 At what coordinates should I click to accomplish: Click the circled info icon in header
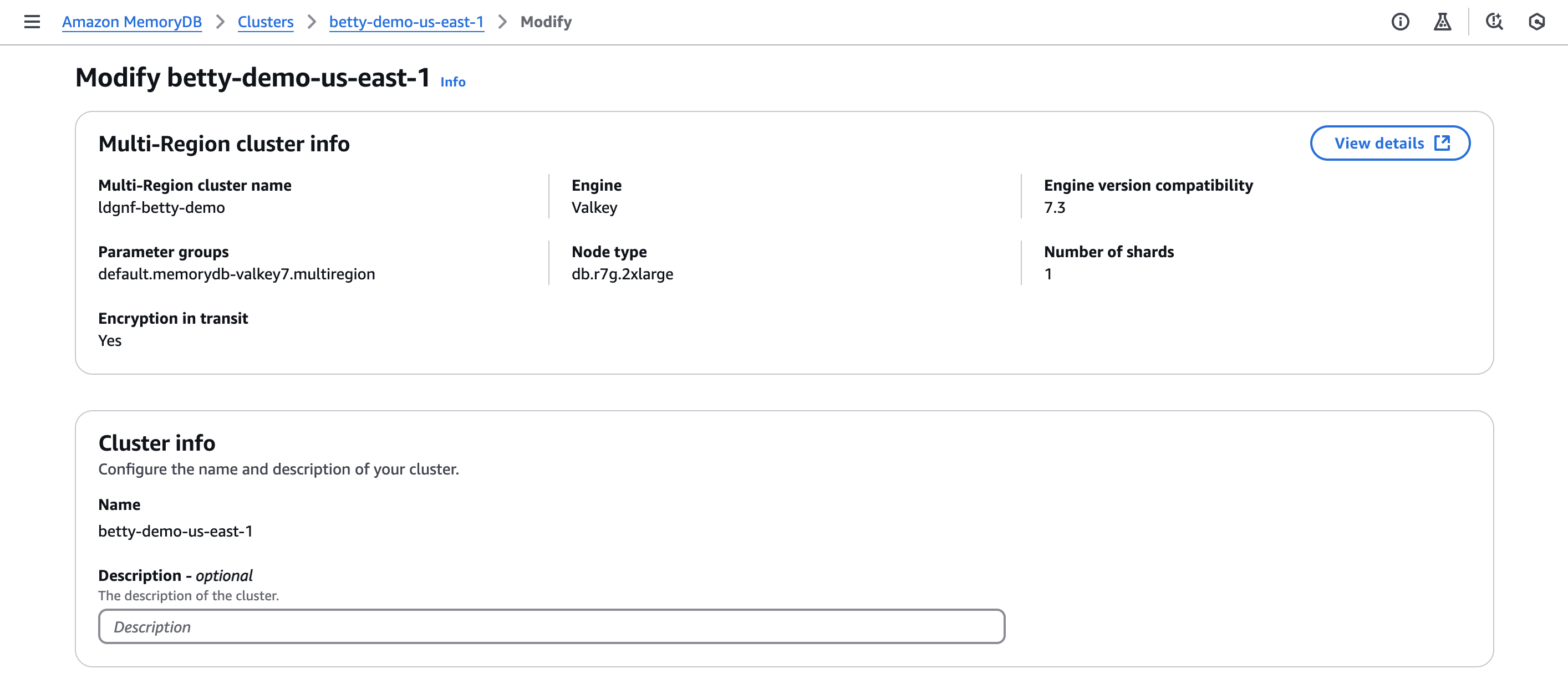pyautogui.click(x=1400, y=22)
